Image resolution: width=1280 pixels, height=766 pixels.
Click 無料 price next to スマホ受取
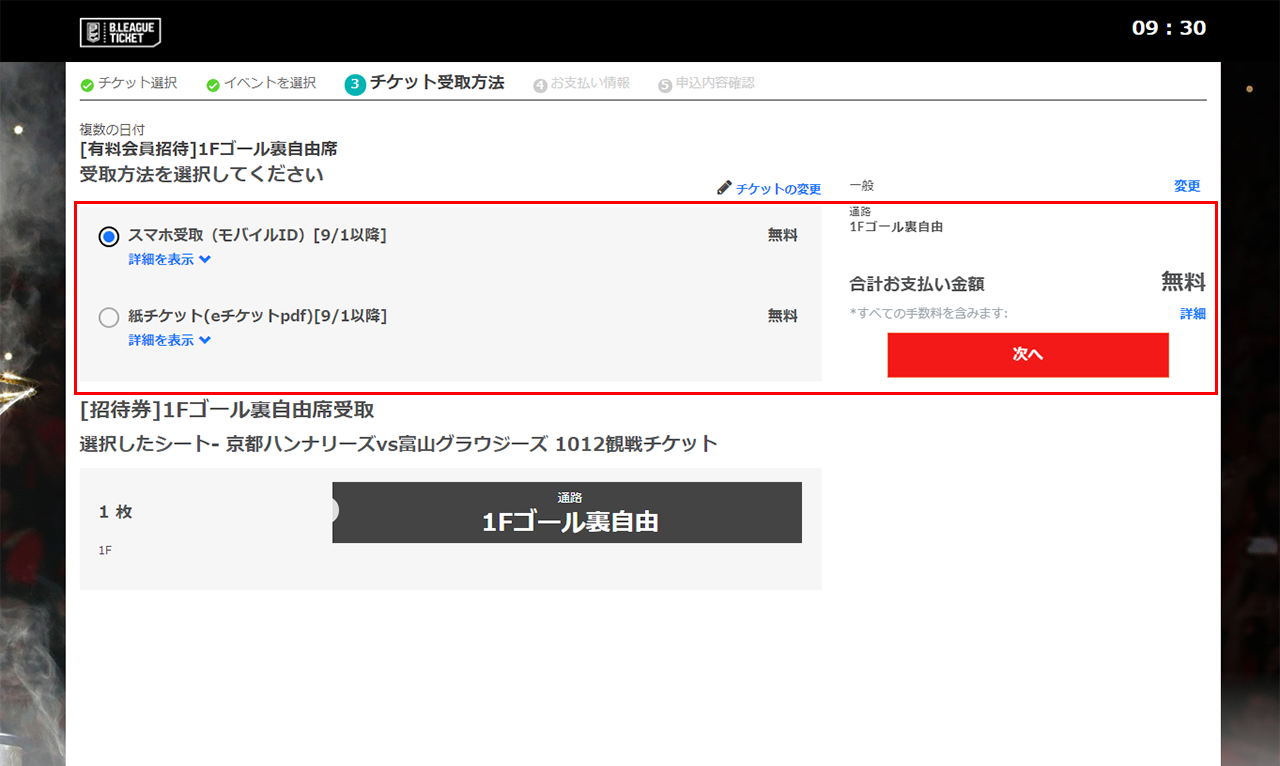[x=783, y=236]
